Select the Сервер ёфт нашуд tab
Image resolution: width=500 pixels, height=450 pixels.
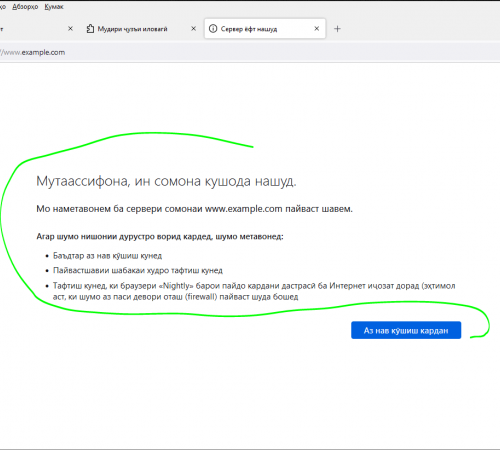265,29
